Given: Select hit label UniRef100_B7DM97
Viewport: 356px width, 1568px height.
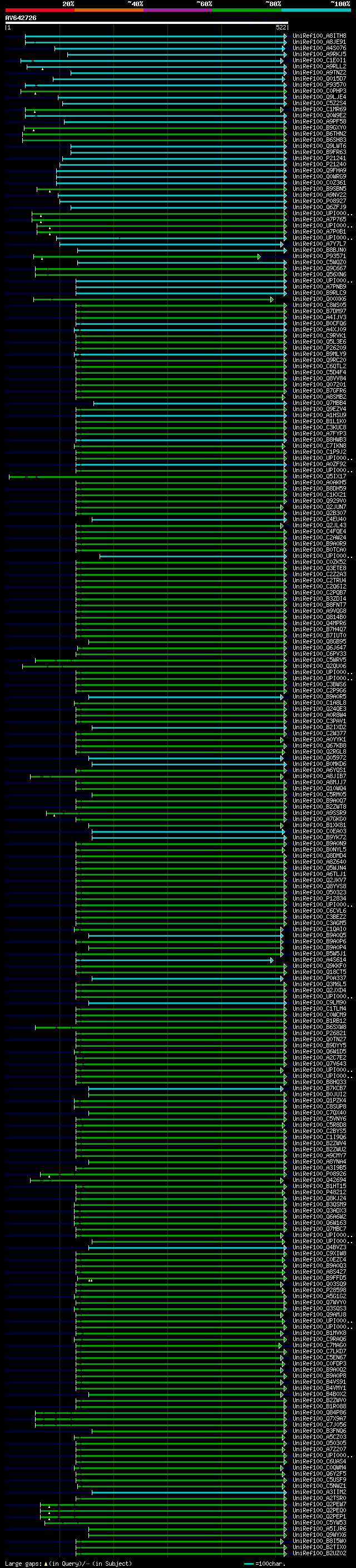Looking at the screenshot, I should click(x=319, y=311).
